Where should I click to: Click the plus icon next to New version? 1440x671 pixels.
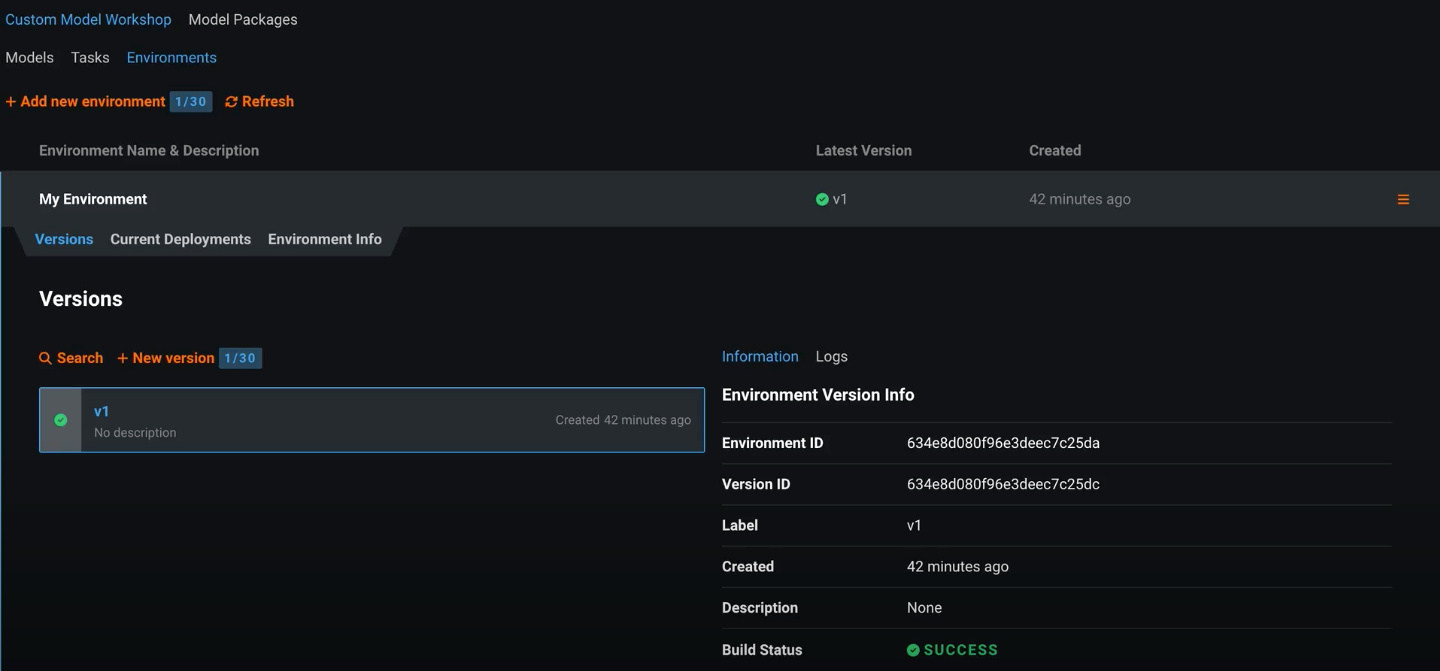tap(122, 358)
